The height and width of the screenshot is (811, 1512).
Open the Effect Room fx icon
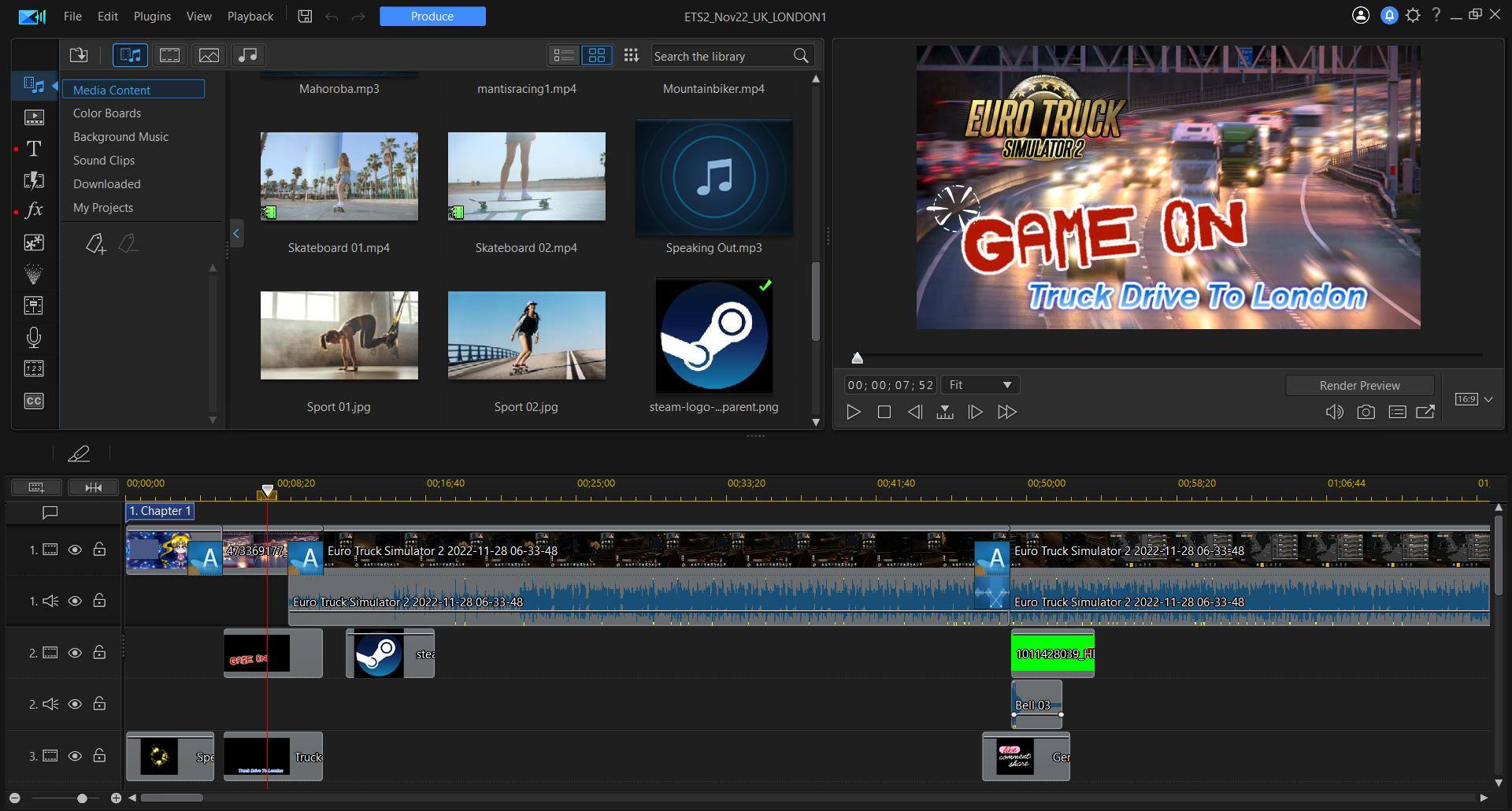pos(34,210)
